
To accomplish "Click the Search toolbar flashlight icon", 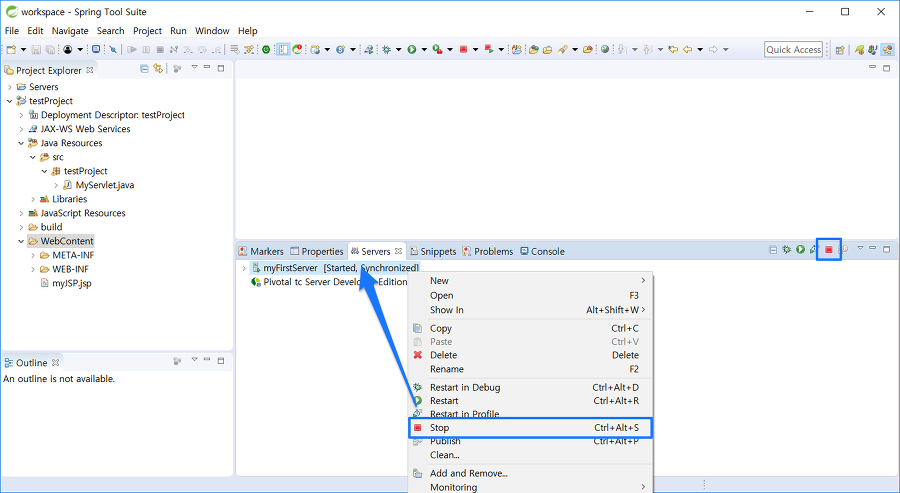I will [x=562, y=49].
